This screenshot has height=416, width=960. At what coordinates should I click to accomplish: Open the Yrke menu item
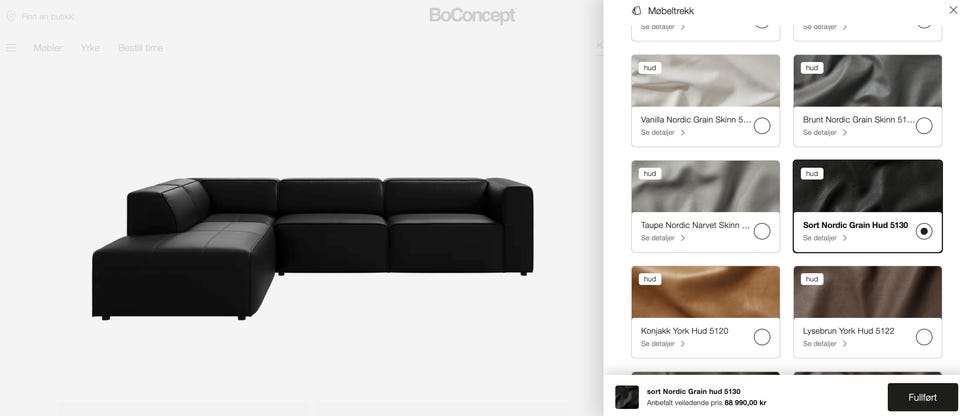(90, 48)
